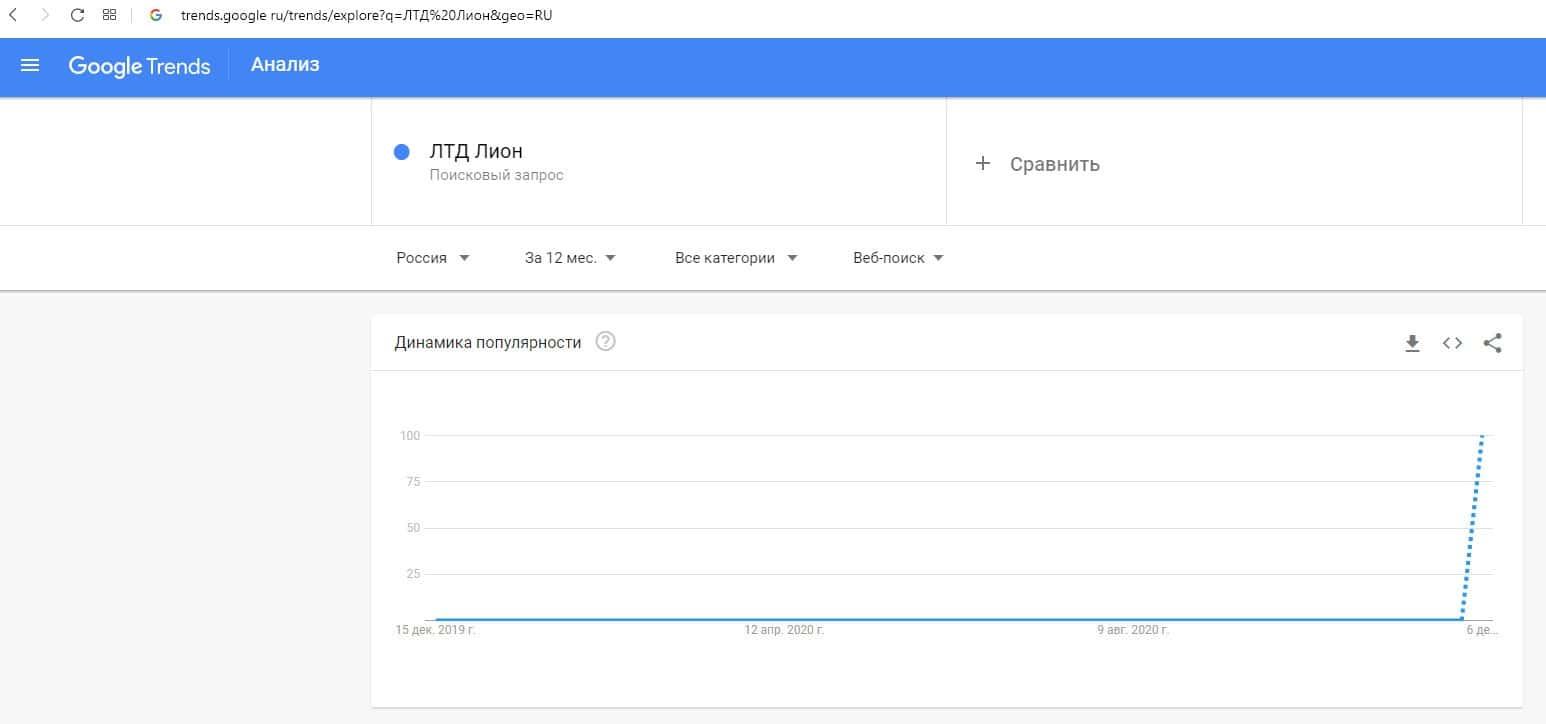Expand the Все категории dropdown

736,258
